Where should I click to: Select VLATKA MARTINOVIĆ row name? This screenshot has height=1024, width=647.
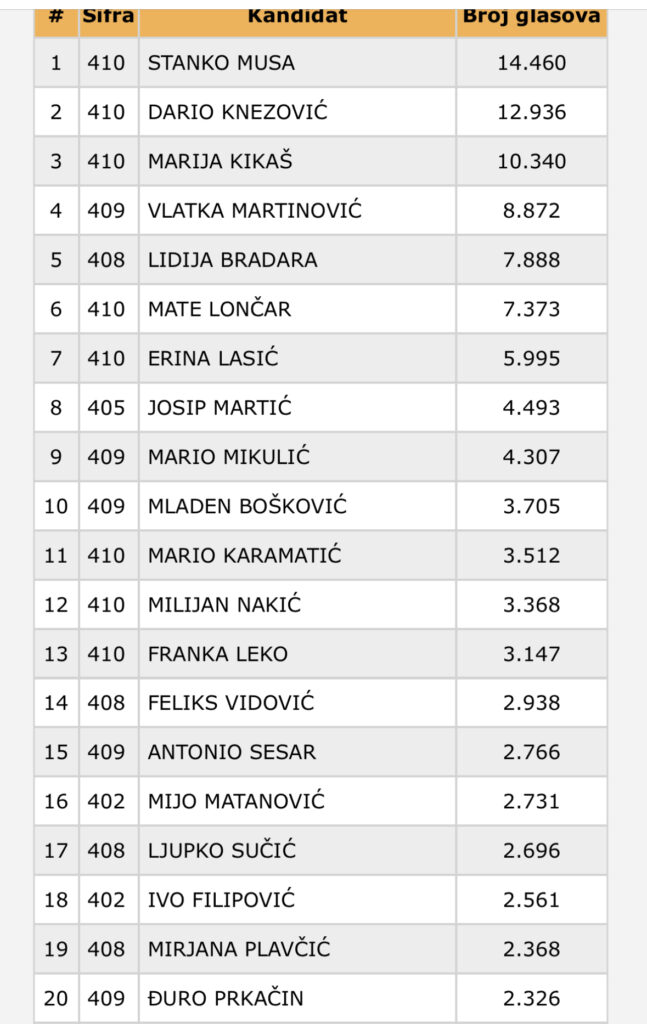point(254,211)
